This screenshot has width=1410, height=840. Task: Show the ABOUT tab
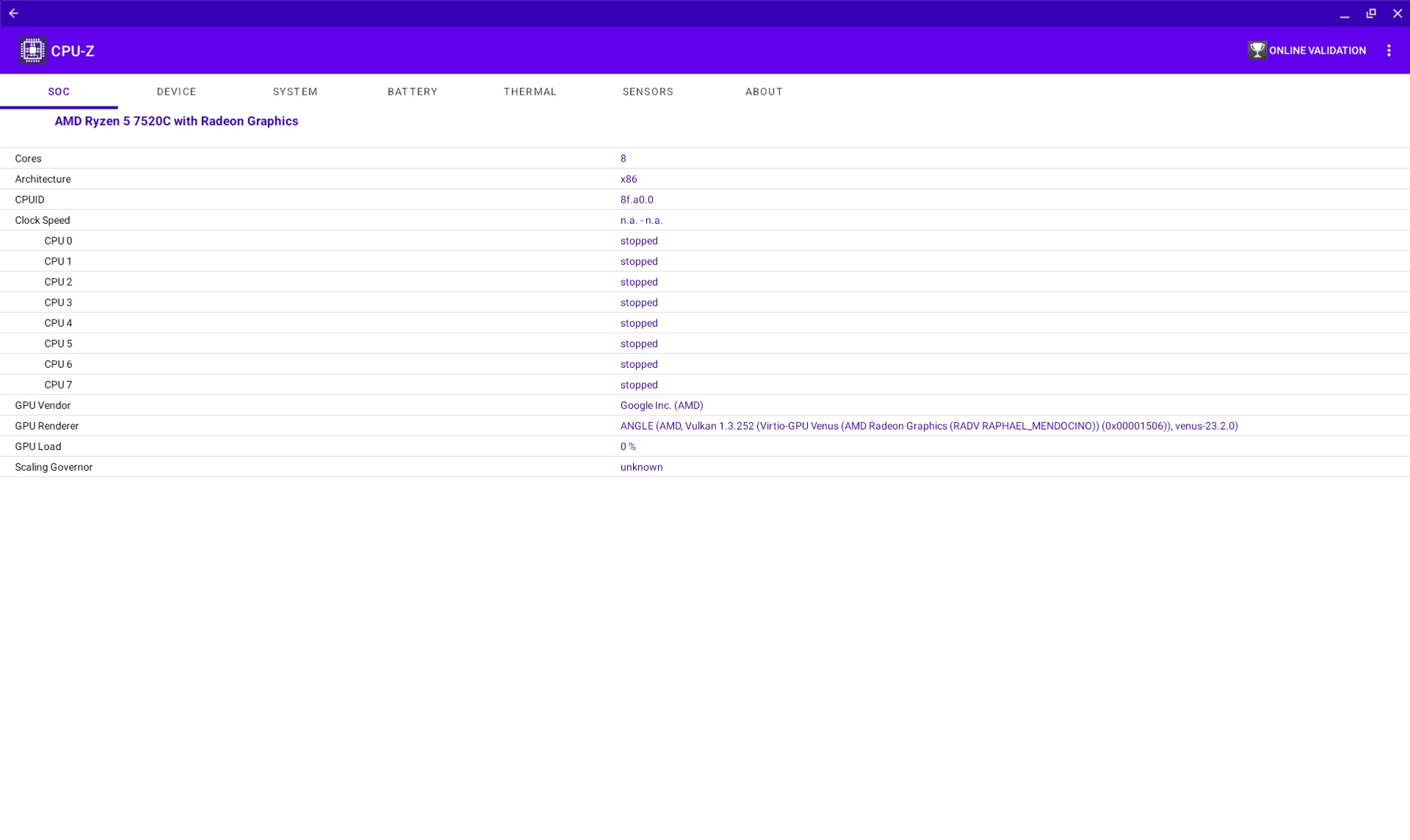[764, 91]
